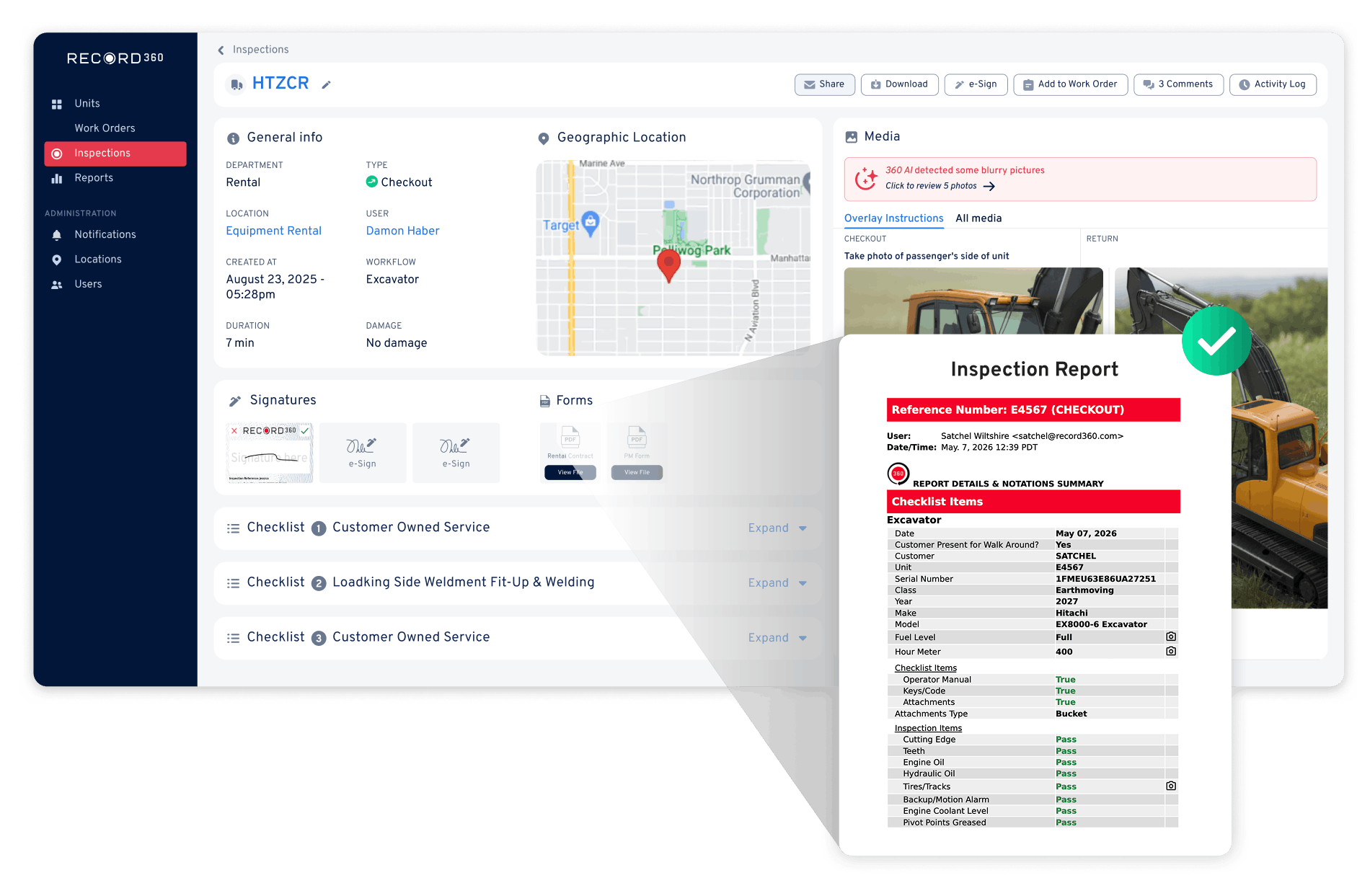Image resolution: width=1370 pixels, height=896 pixels.
Task: Click the Target store marker on map
Action: [x=590, y=223]
